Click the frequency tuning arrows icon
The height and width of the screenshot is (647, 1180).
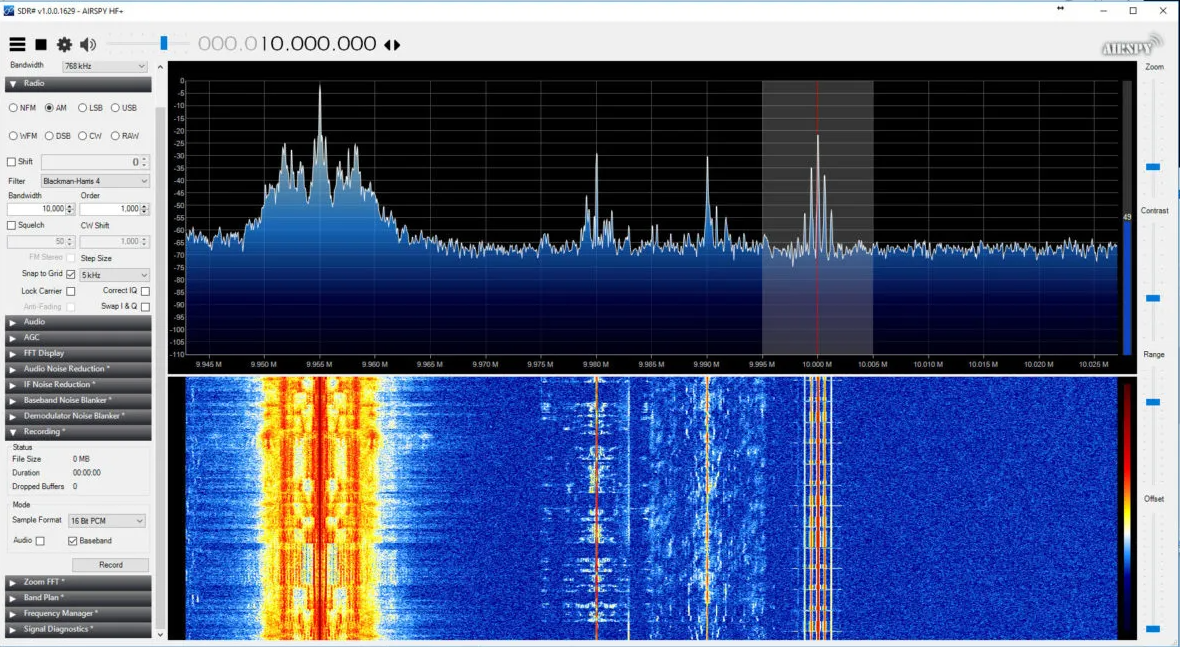(392, 45)
